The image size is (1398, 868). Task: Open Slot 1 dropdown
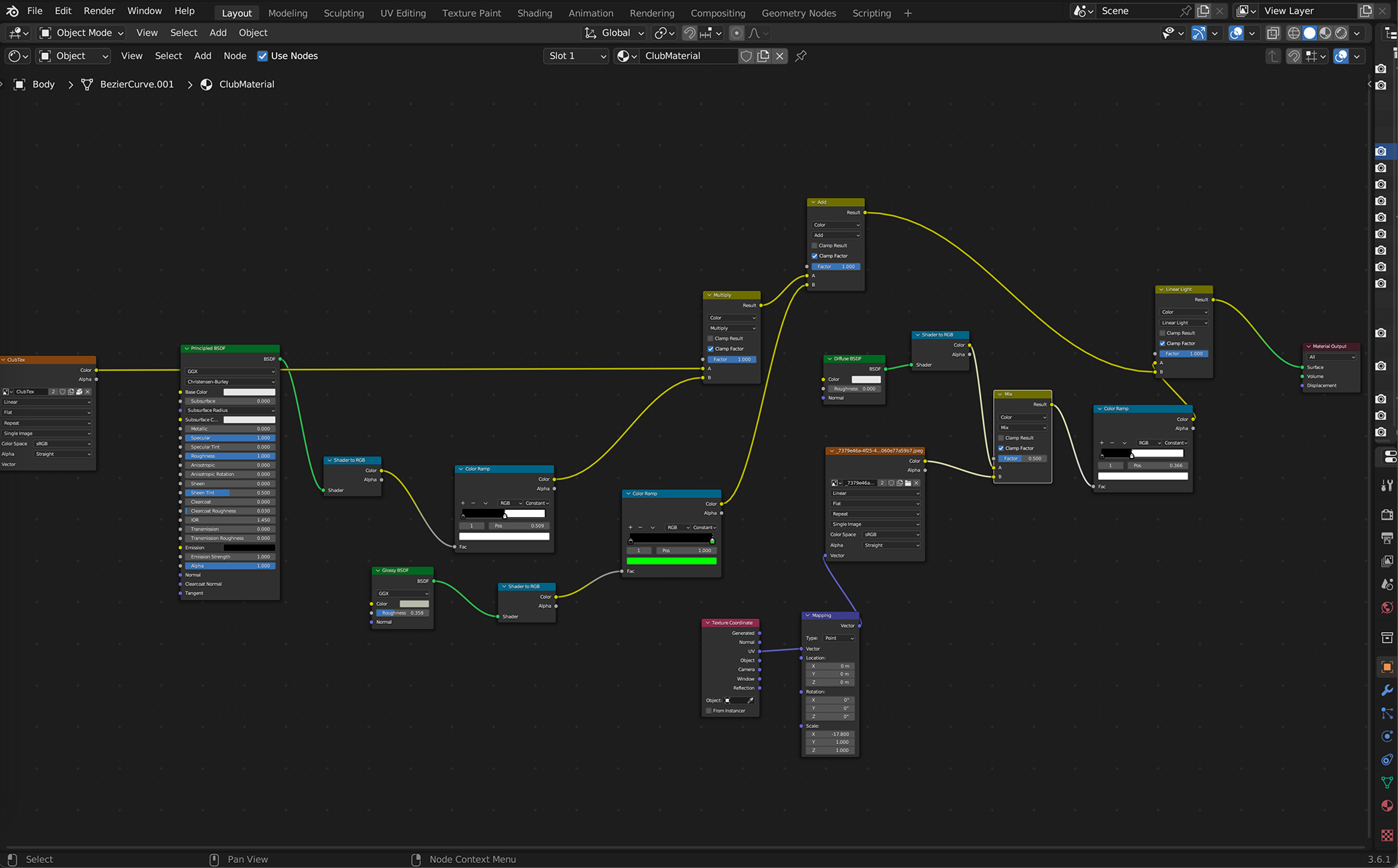tap(576, 56)
